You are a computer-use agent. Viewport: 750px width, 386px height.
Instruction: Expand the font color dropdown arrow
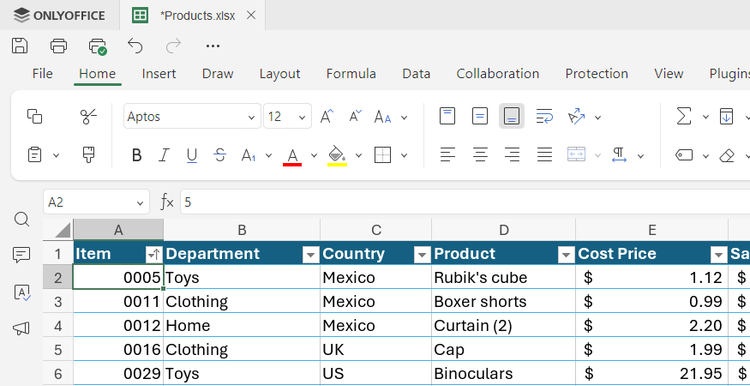tap(314, 155)
